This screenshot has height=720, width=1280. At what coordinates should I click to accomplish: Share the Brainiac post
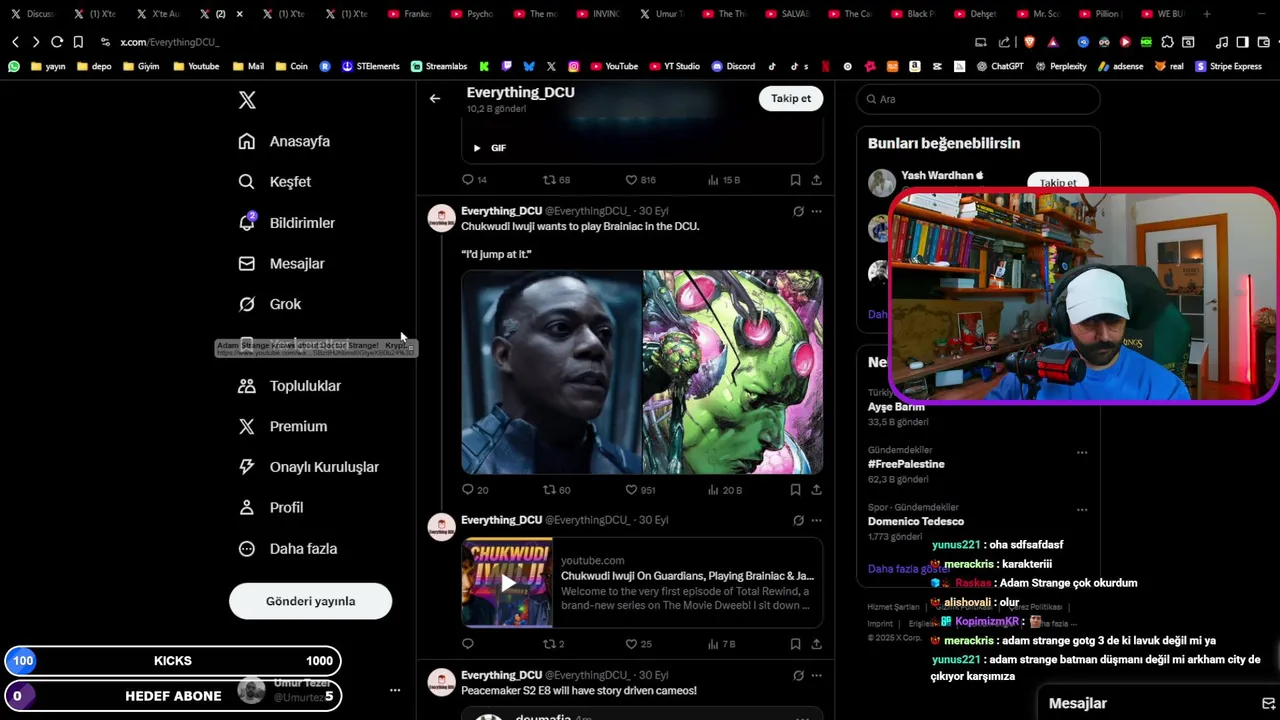(816, 490)
